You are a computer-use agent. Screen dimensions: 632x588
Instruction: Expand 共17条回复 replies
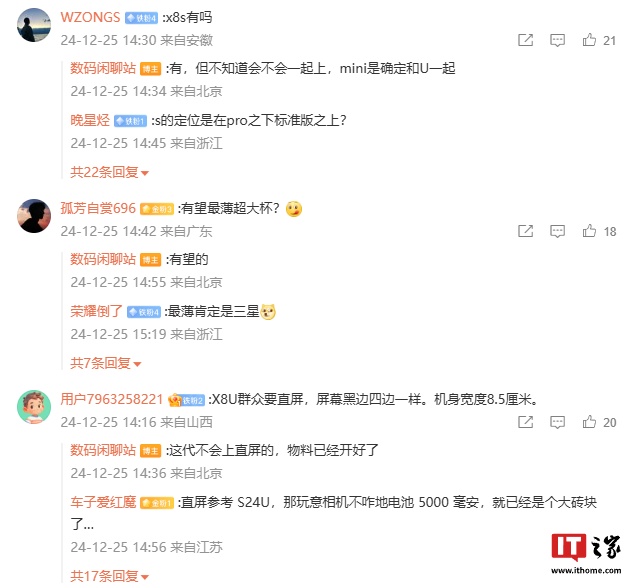[x=109, y=576]
